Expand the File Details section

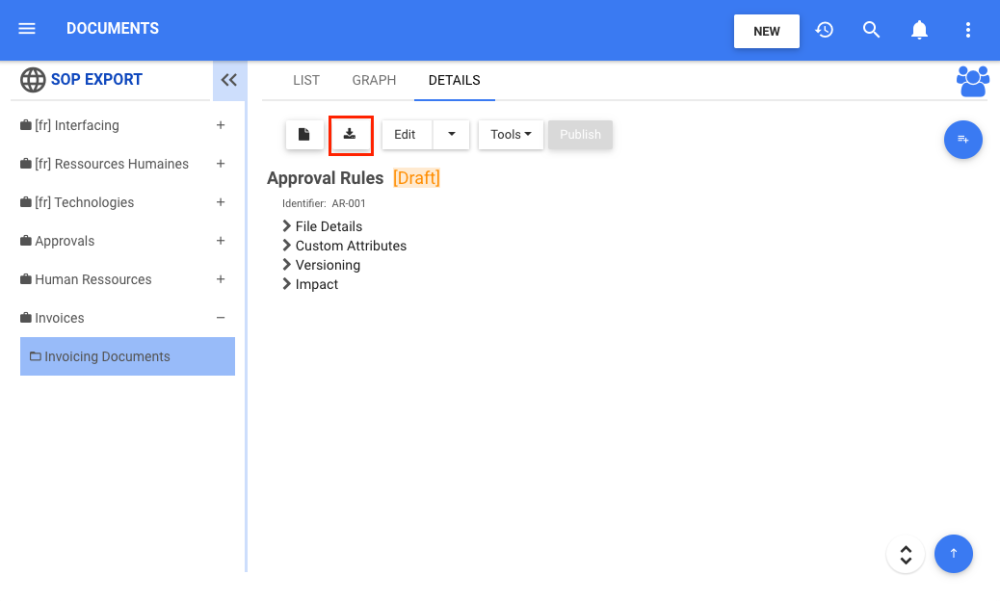point(328,227)
